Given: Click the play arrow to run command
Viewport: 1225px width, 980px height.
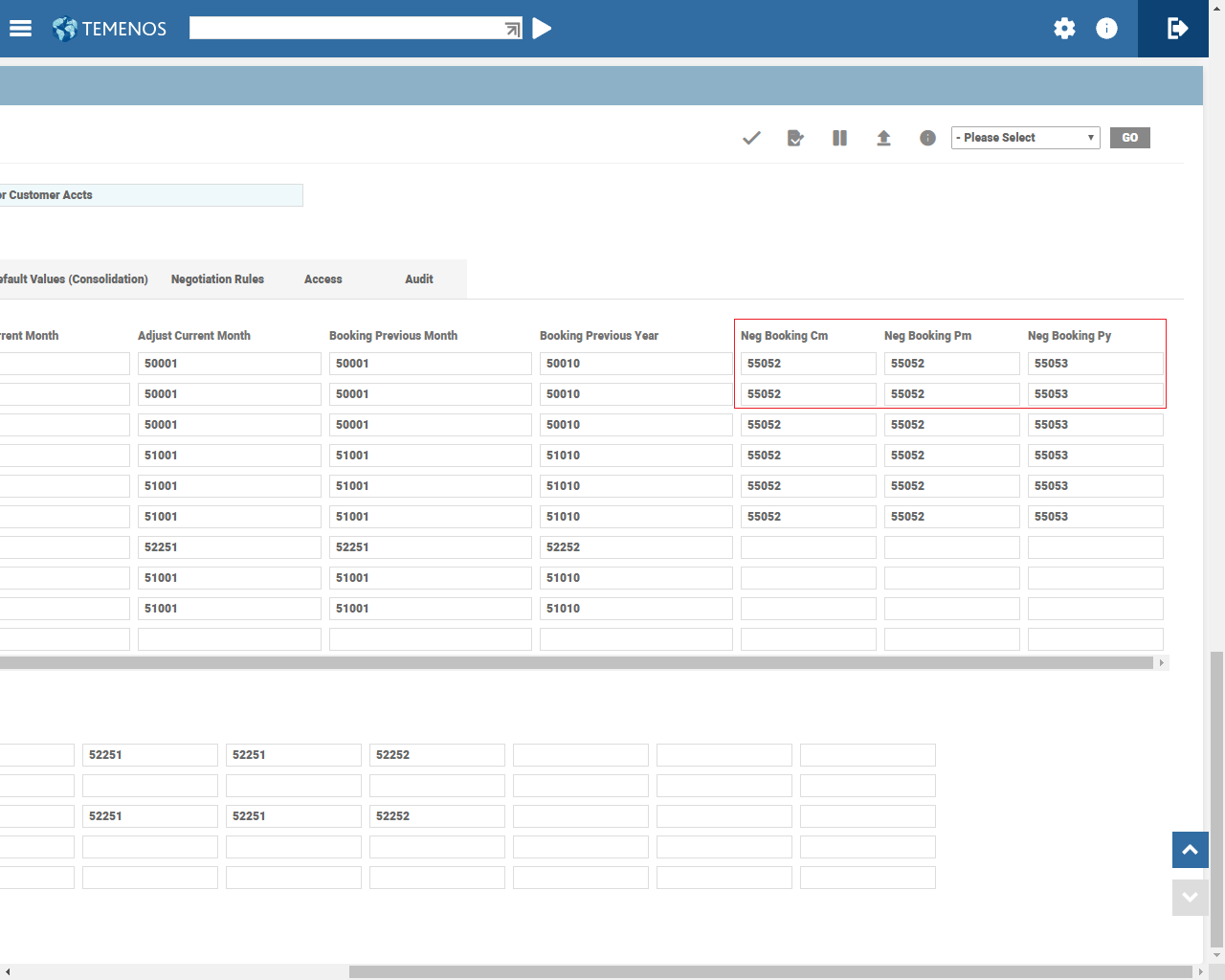Looking at the screenshot, I should (x=542, y=29).
